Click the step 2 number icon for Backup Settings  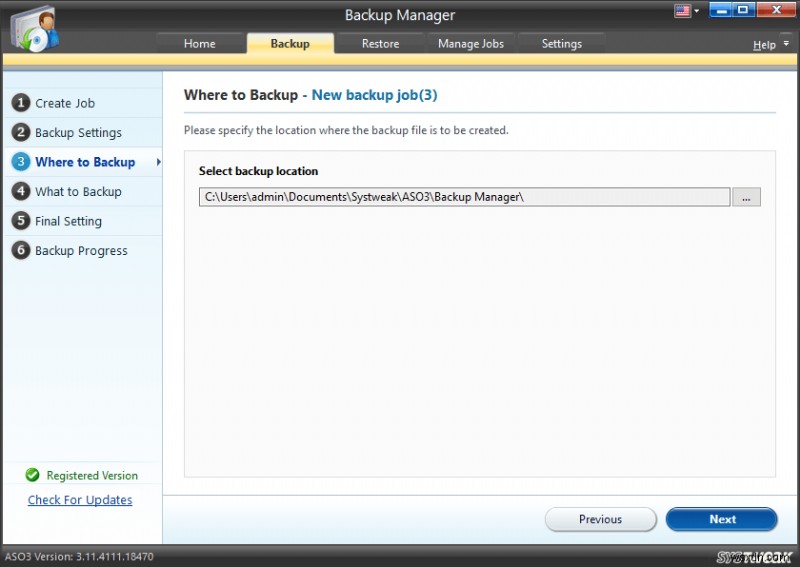tap(21, 132)
